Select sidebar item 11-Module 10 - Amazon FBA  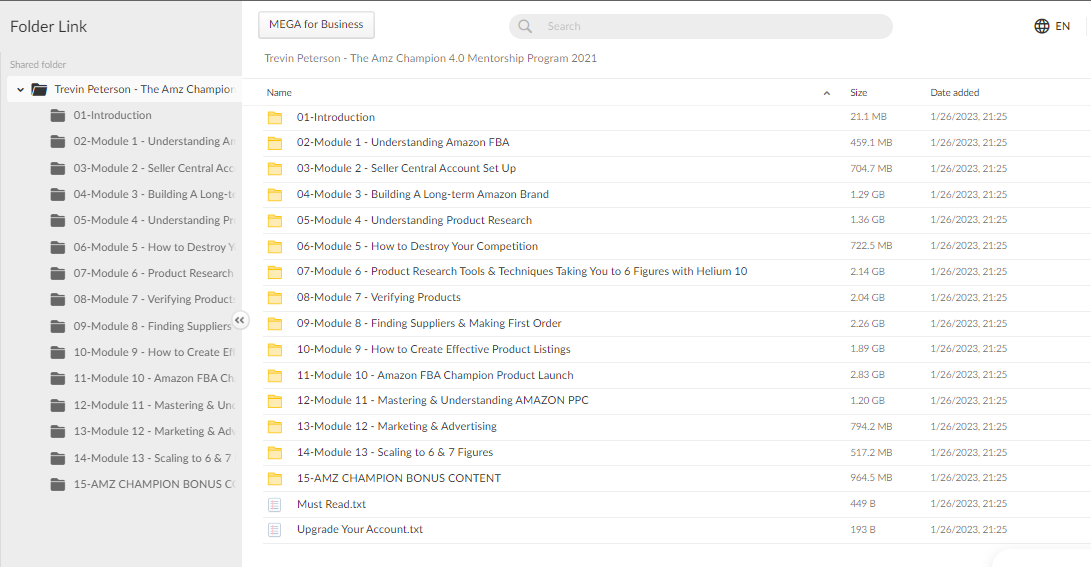pos(153,378)
